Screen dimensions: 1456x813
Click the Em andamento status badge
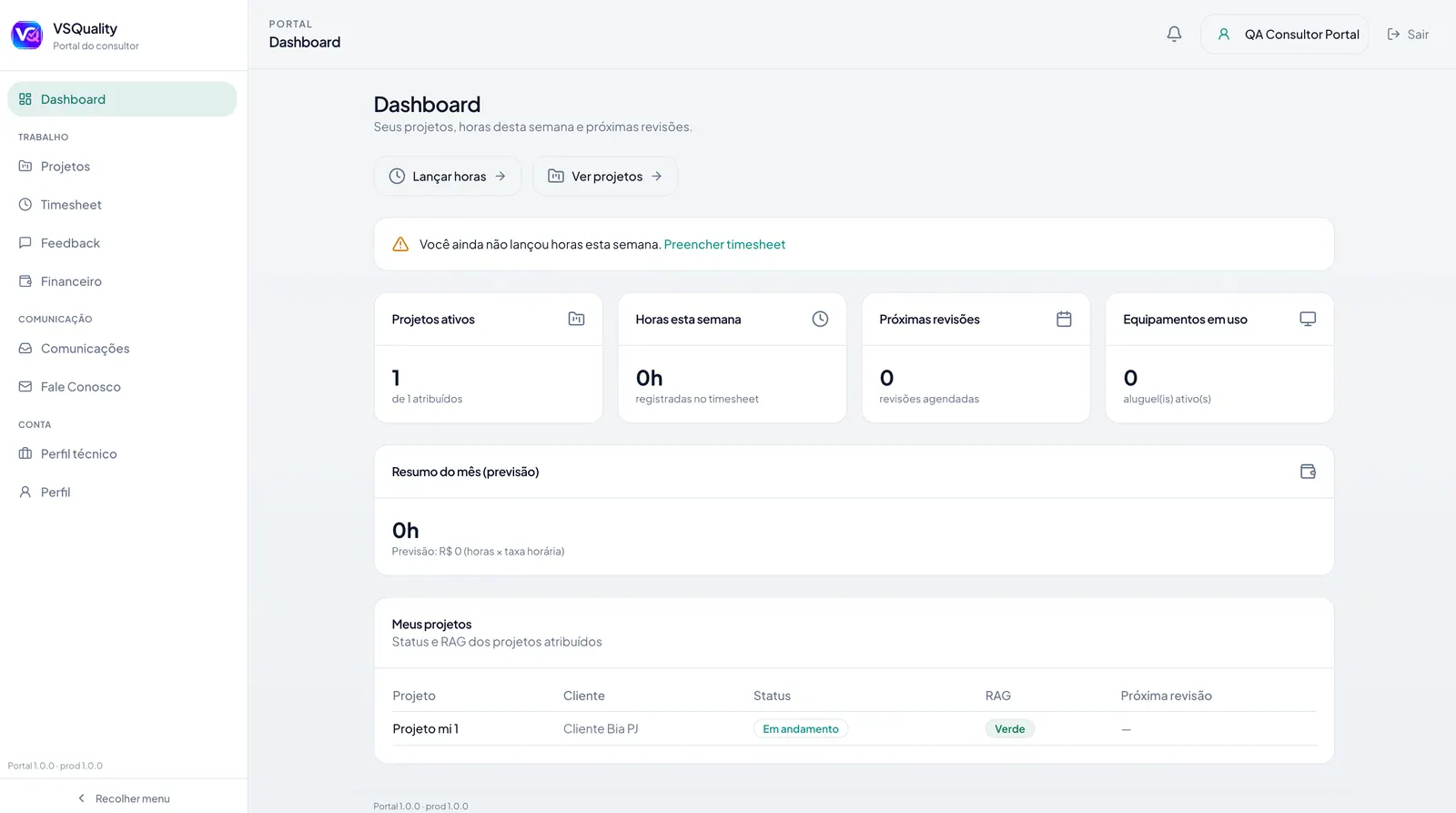click(801, 729)
